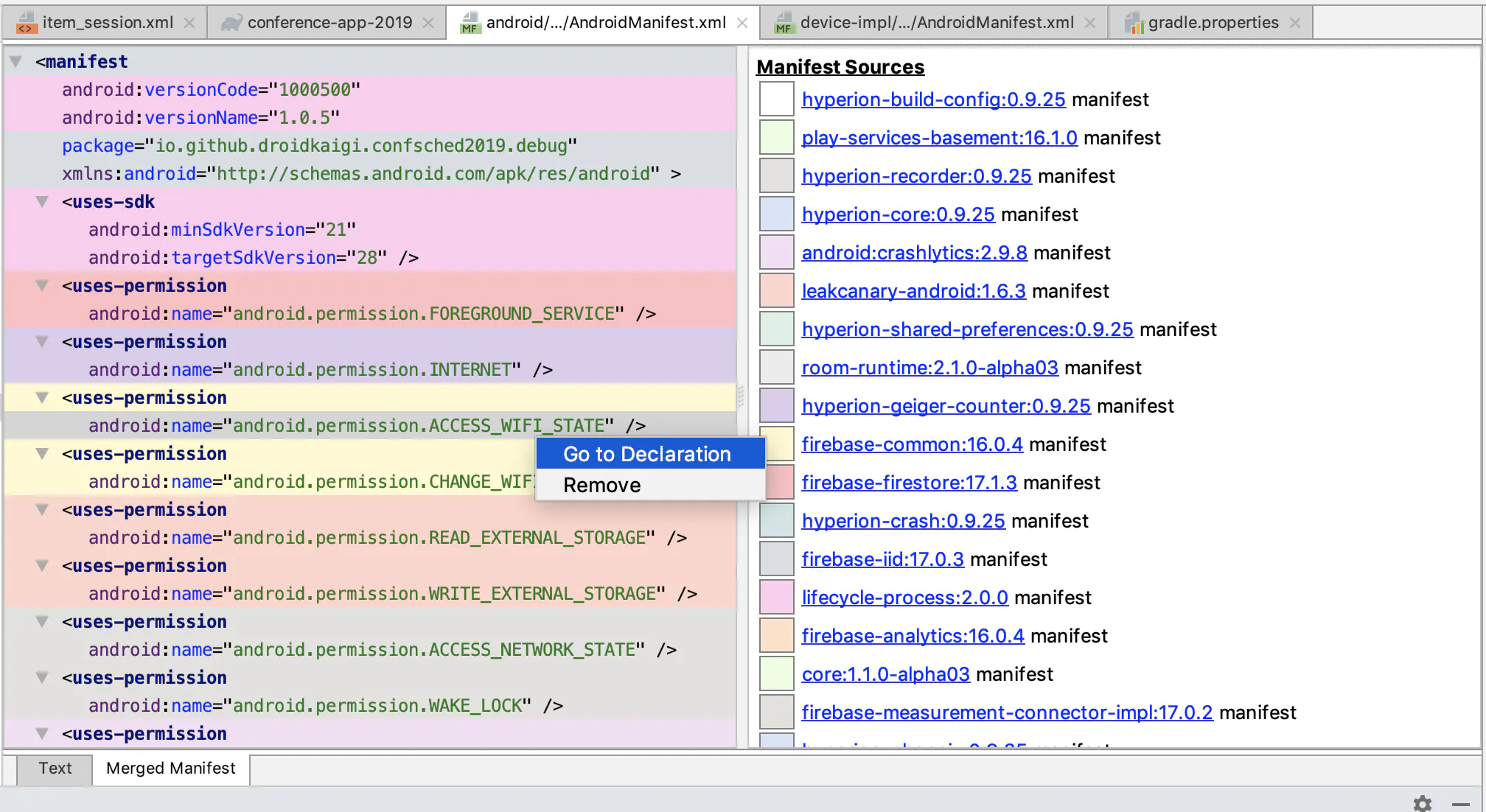1486x812 pixels.
Task: Close the gradle.properties tab
Action: coord(1294,23)
